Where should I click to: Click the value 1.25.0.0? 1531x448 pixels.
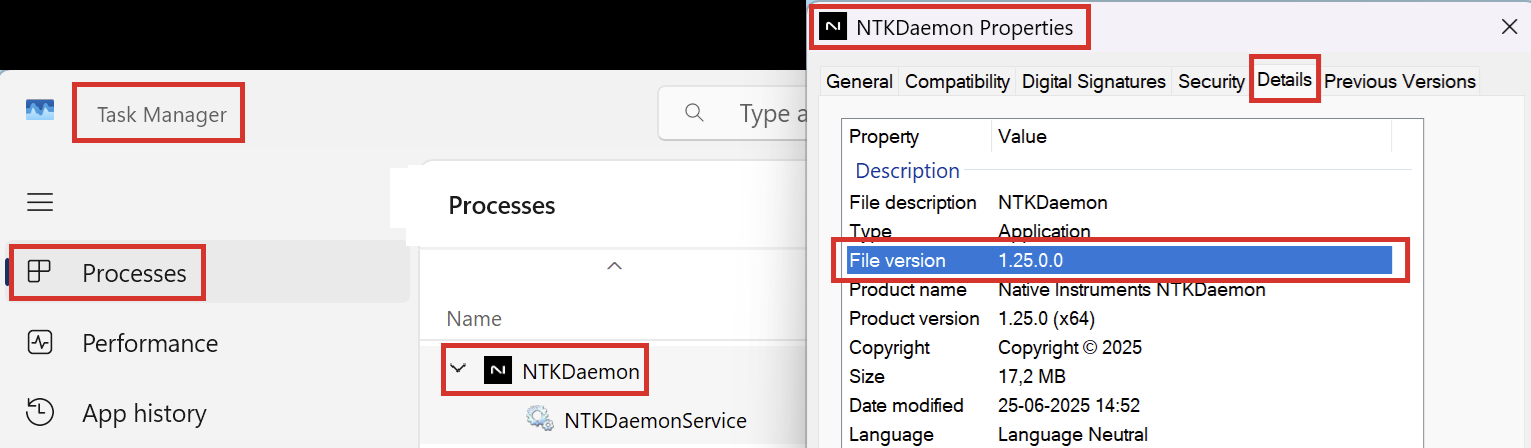(1030, 260)
